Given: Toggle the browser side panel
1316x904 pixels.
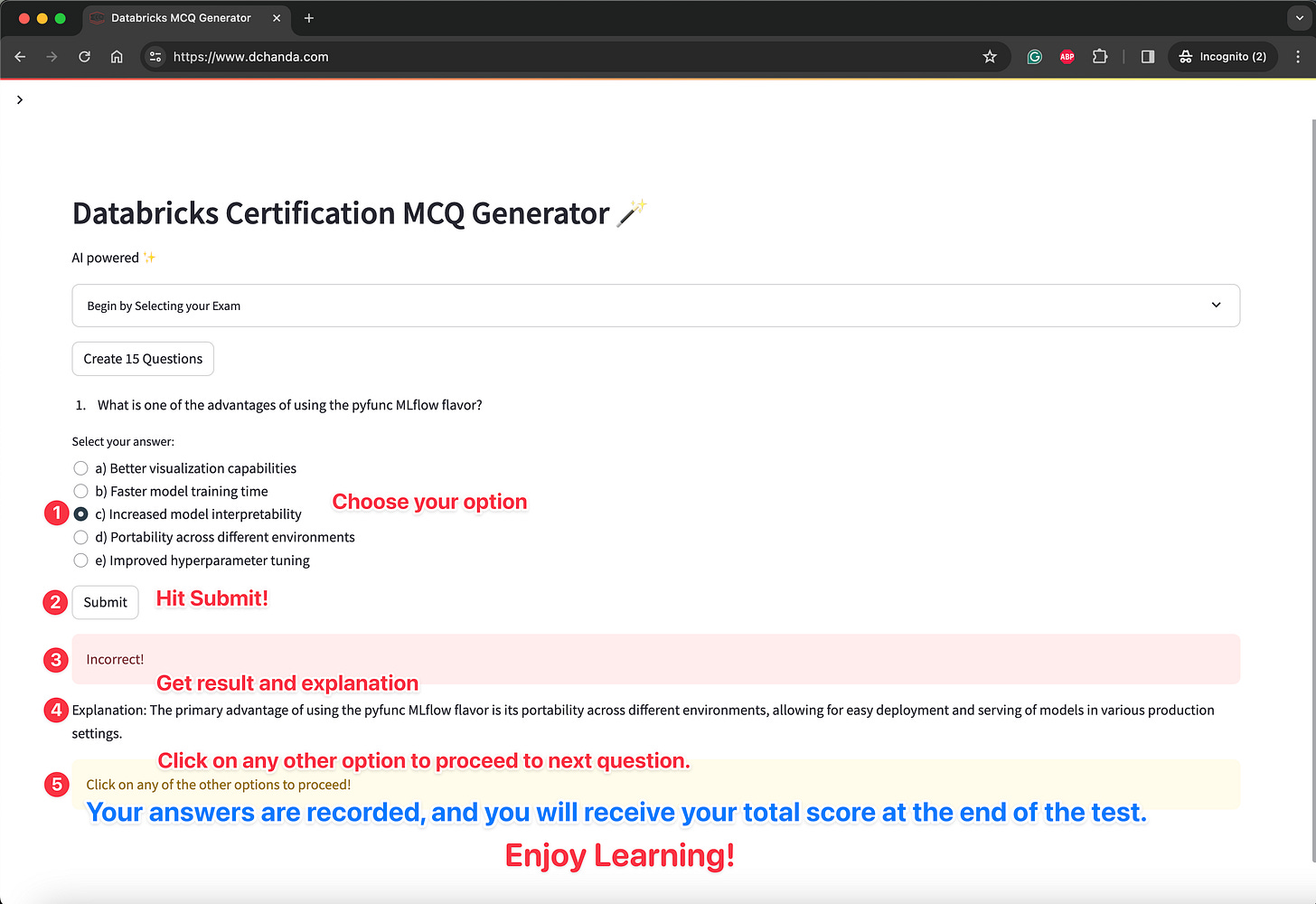Looking at the screenshot, I should [x=1148, y=56].
